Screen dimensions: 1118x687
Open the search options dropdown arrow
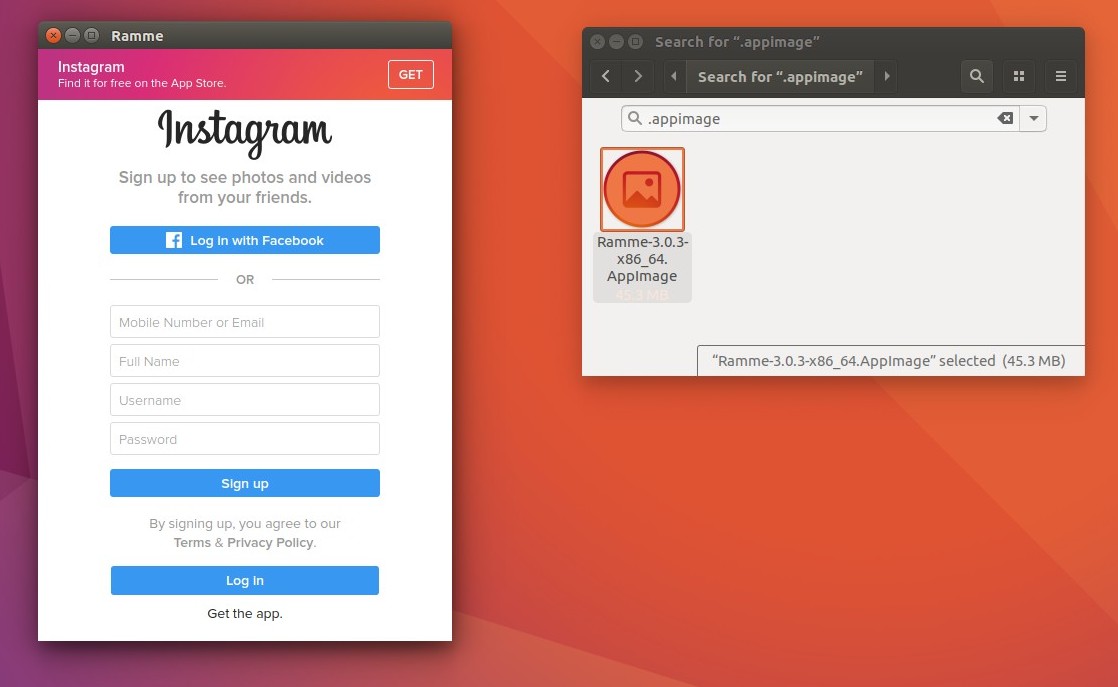point(1033,118)
